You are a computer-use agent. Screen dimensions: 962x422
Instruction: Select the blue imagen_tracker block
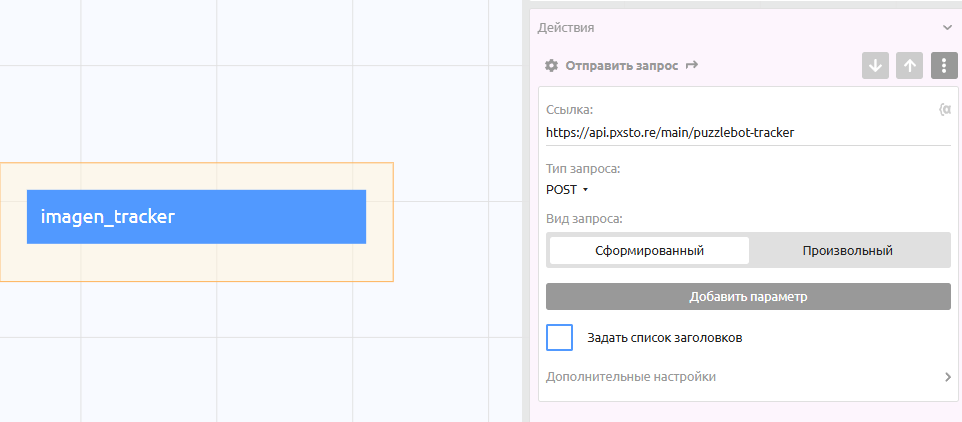click(196, 217)
